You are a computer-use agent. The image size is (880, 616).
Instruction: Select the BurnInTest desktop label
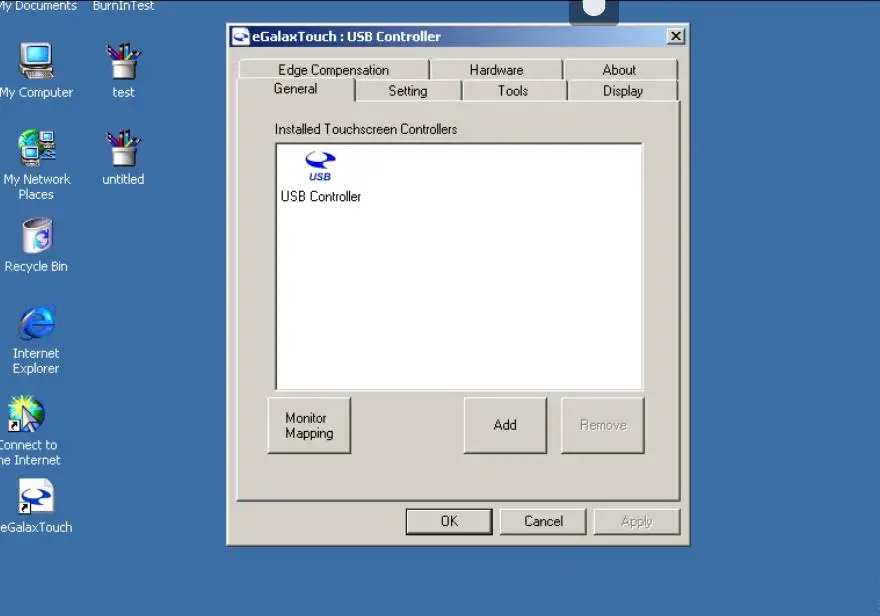pyautogui.click(x=123, y=6)
